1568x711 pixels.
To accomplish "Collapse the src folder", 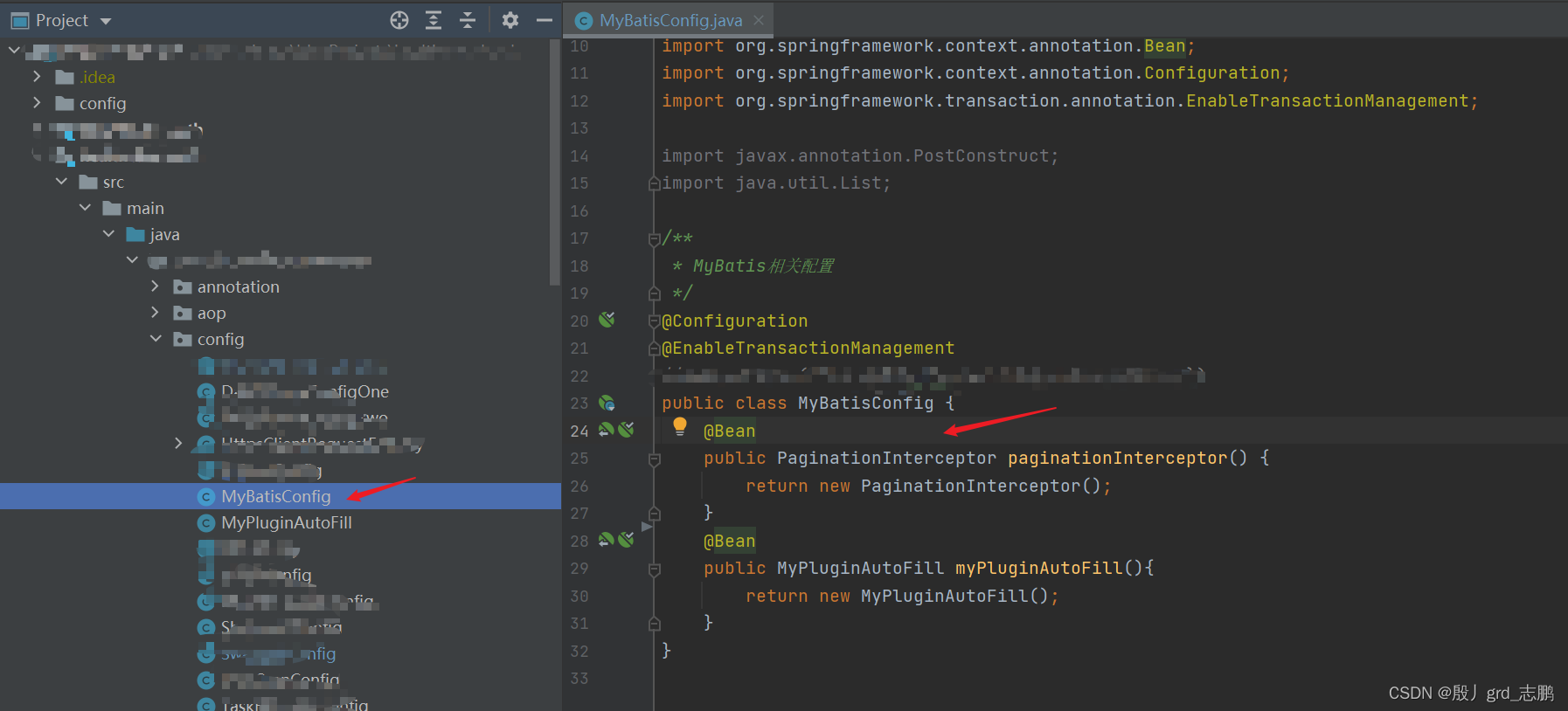I will coord(61,182).
